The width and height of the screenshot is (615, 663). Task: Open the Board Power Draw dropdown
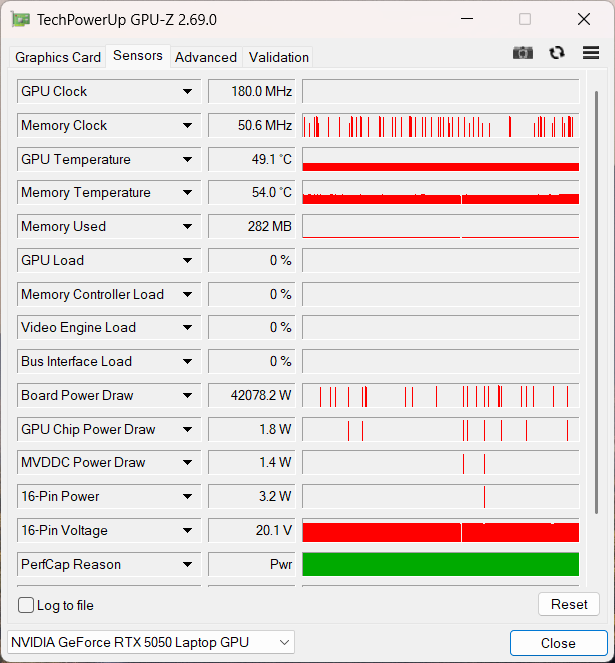point(187,396)
